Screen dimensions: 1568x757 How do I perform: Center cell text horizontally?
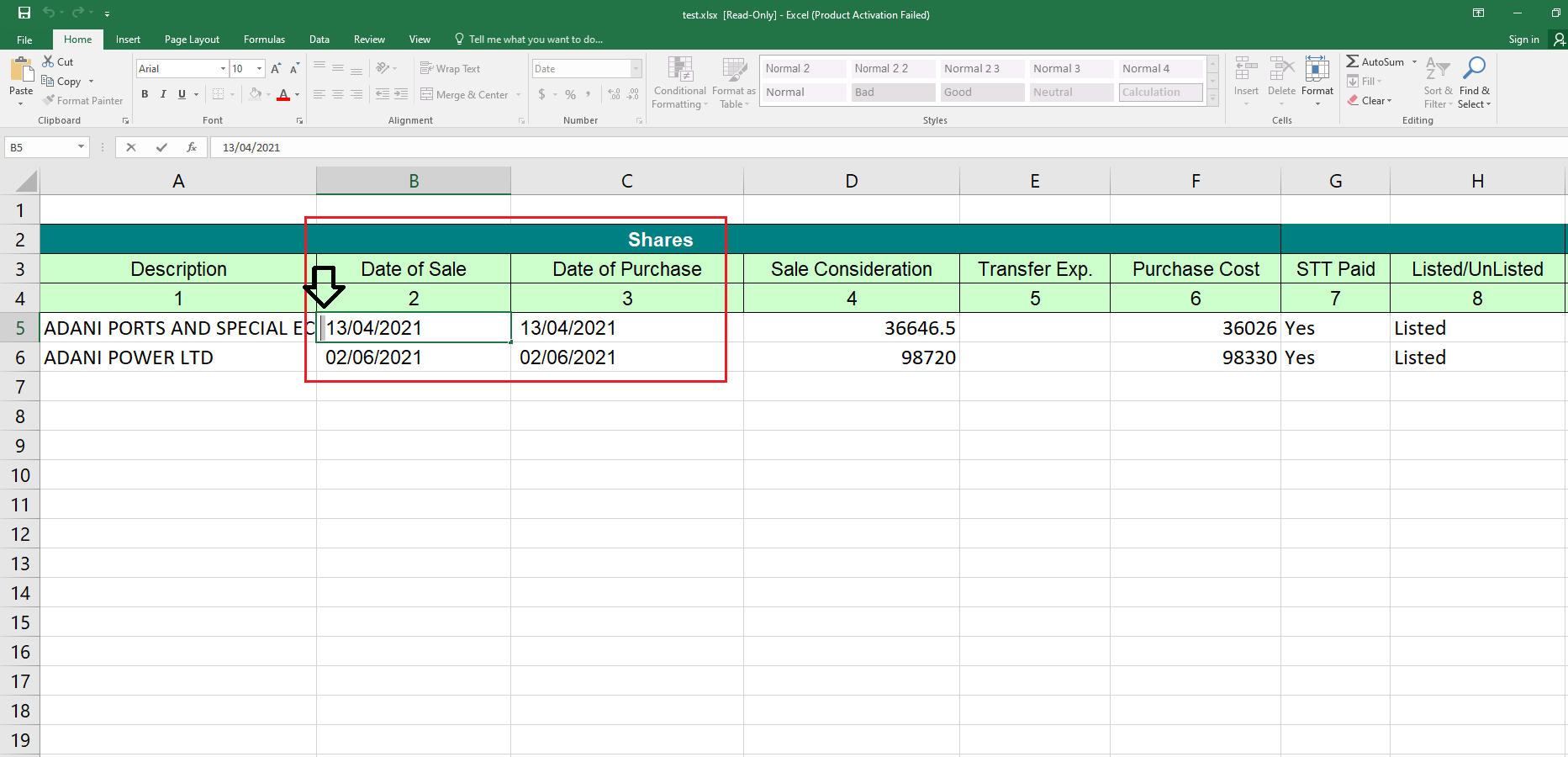coord(338,94)
